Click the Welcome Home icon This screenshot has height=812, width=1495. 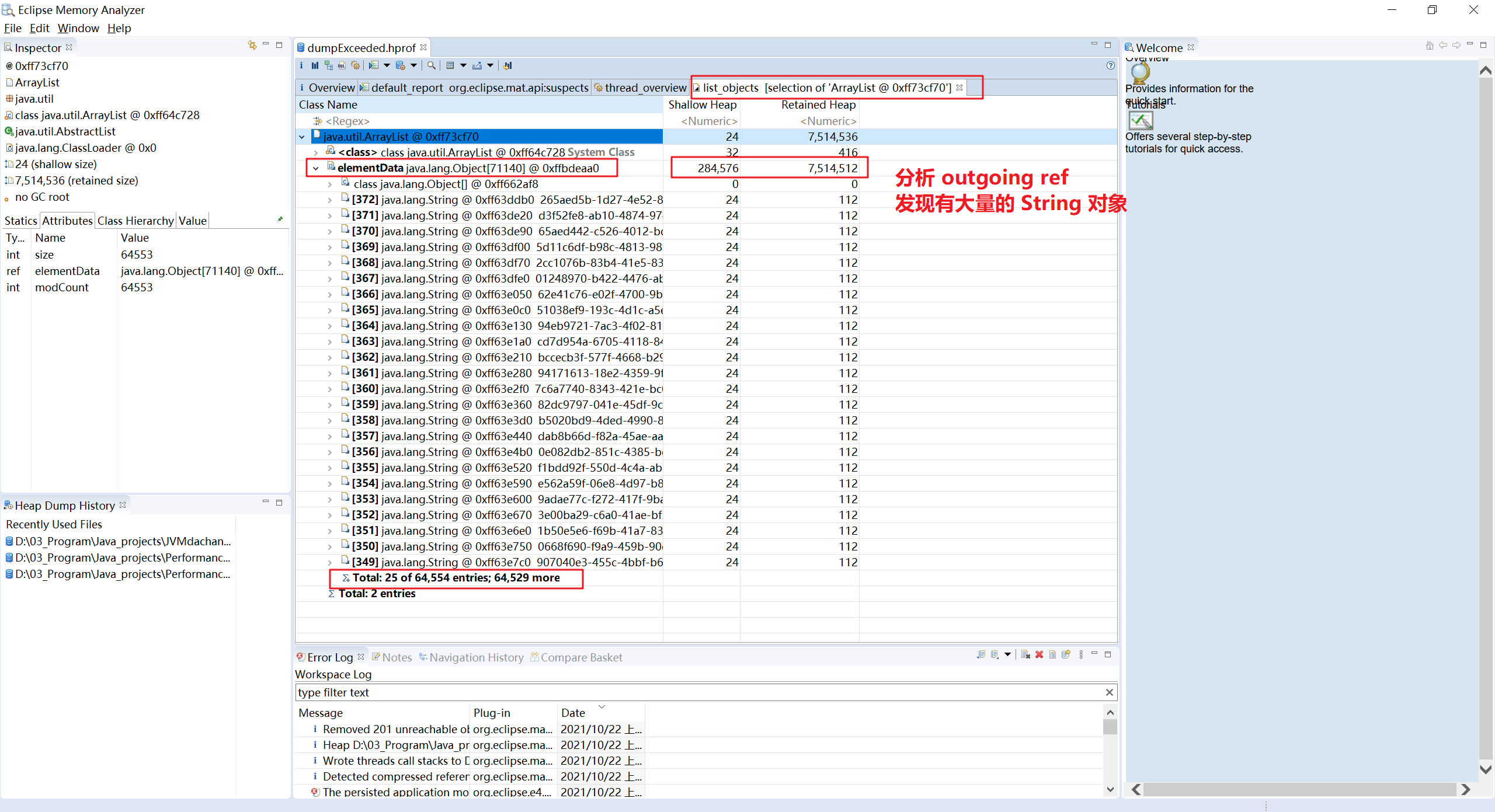[1430, 45]
